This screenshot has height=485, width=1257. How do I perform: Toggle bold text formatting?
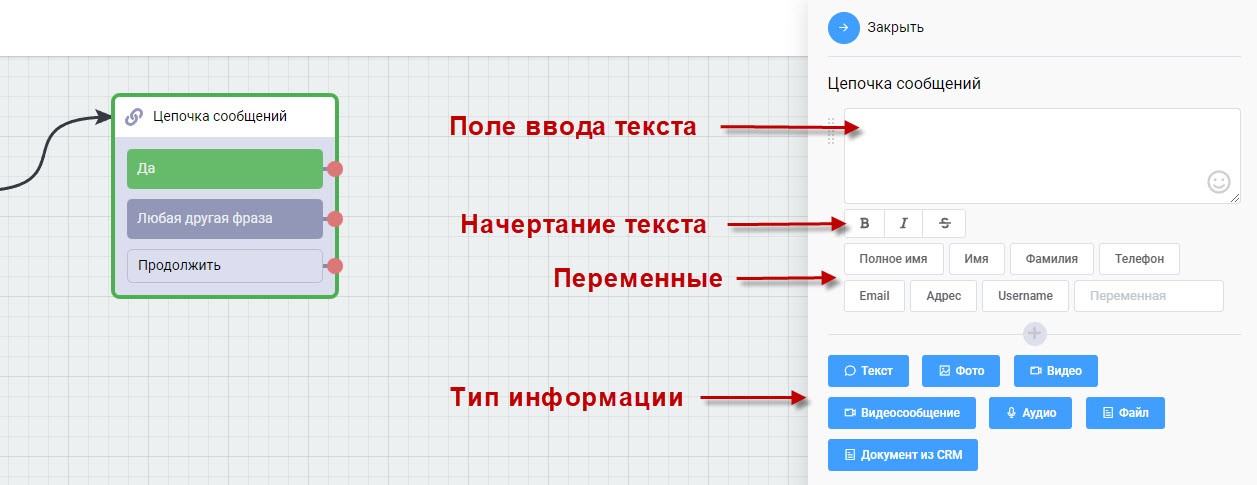tap(865, 223)
